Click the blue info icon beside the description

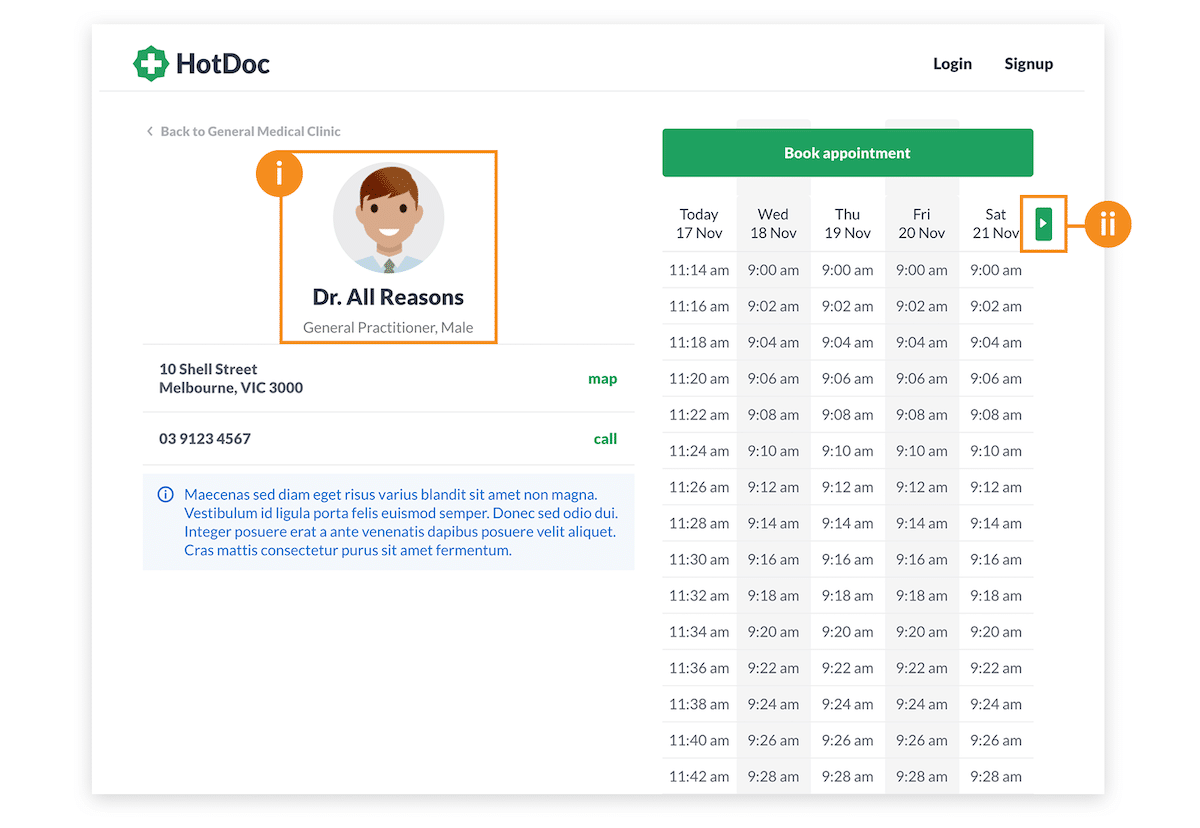[x=165, y=494]
